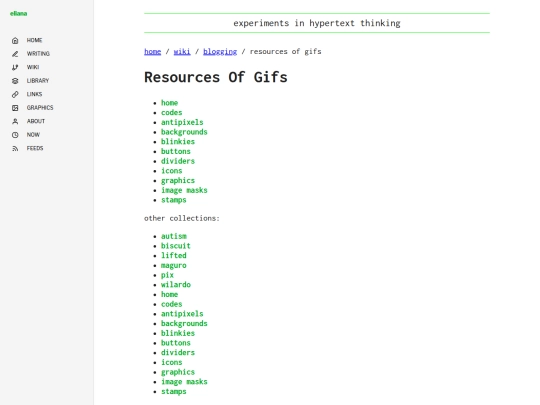The image size is (540, 405).
Task: Open the Home house icon in sidebar
Action: click(x=15, y=41)
